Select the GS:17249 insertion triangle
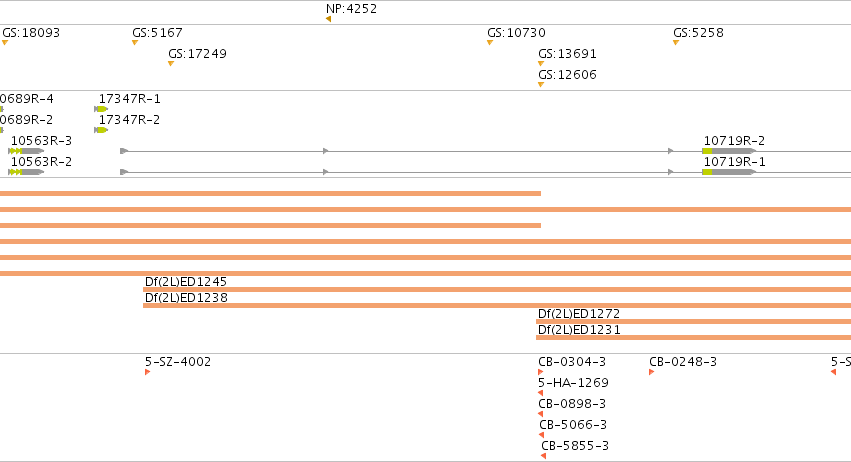Screen dimensions: 851x462 click(171, 64)
